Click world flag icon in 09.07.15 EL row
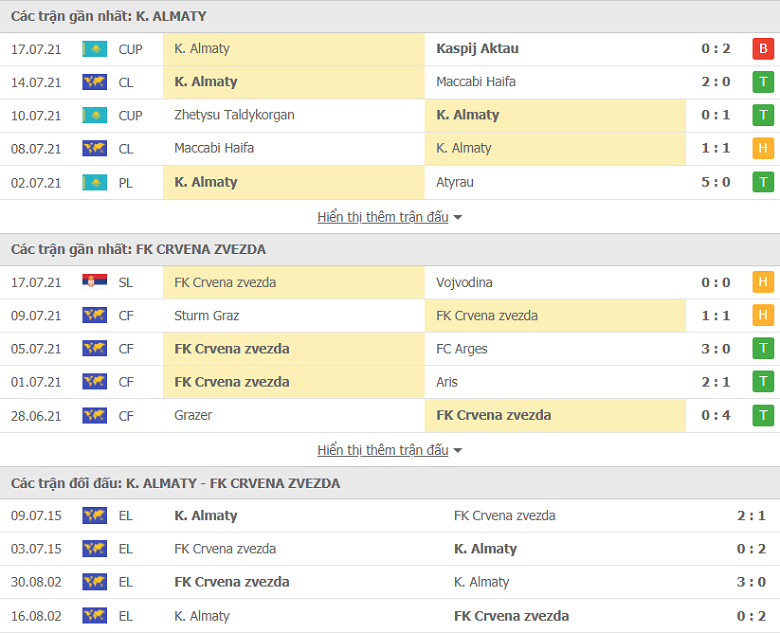 [x=95, y=516]
